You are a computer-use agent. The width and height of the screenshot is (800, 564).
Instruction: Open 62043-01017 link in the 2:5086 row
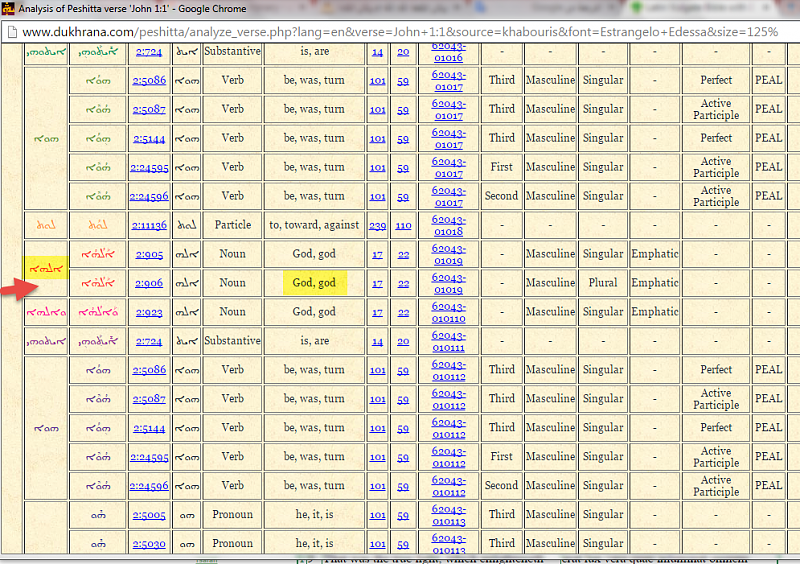click(x=448, y=80)
